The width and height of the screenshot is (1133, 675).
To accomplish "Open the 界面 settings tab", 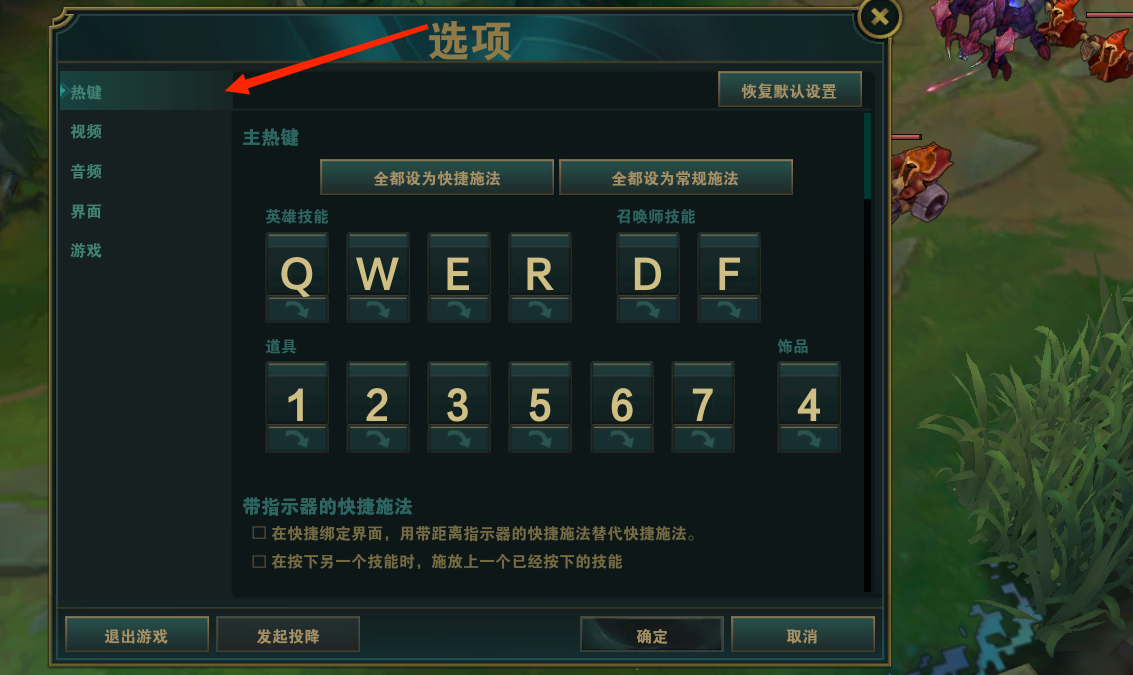I will 86,211.
